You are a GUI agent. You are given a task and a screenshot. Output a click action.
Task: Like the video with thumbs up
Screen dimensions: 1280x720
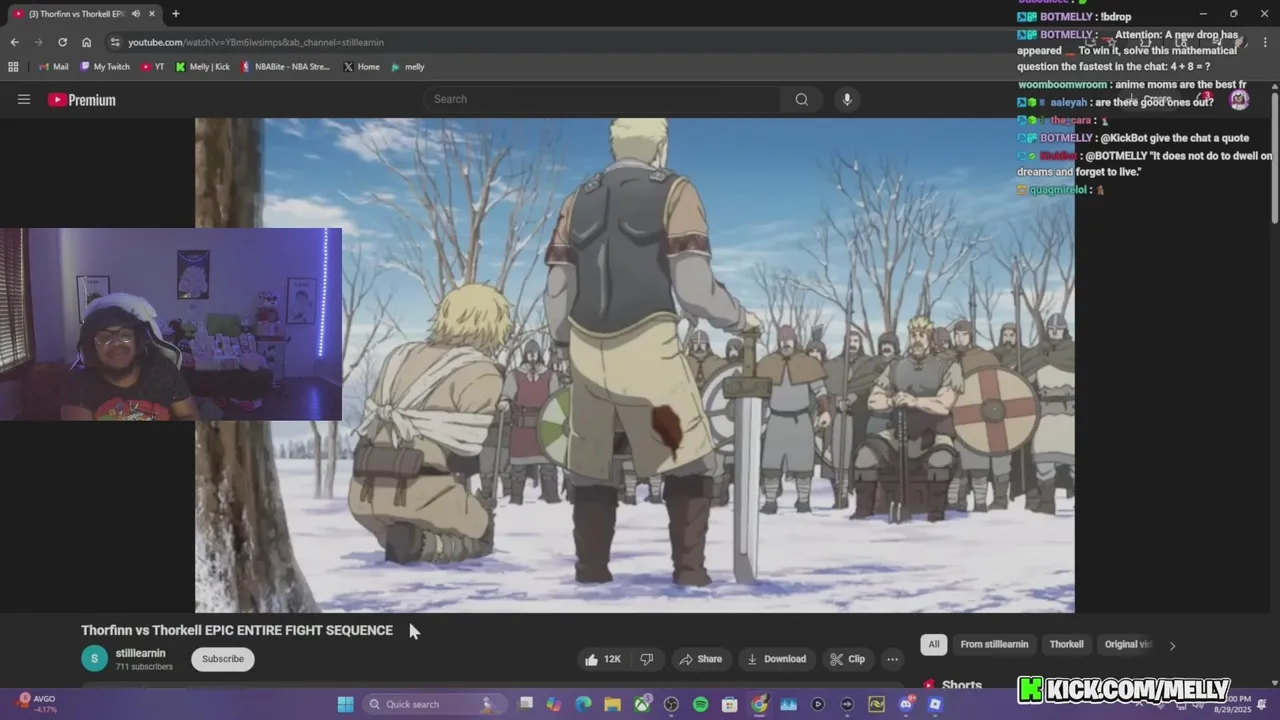(603, 659)
